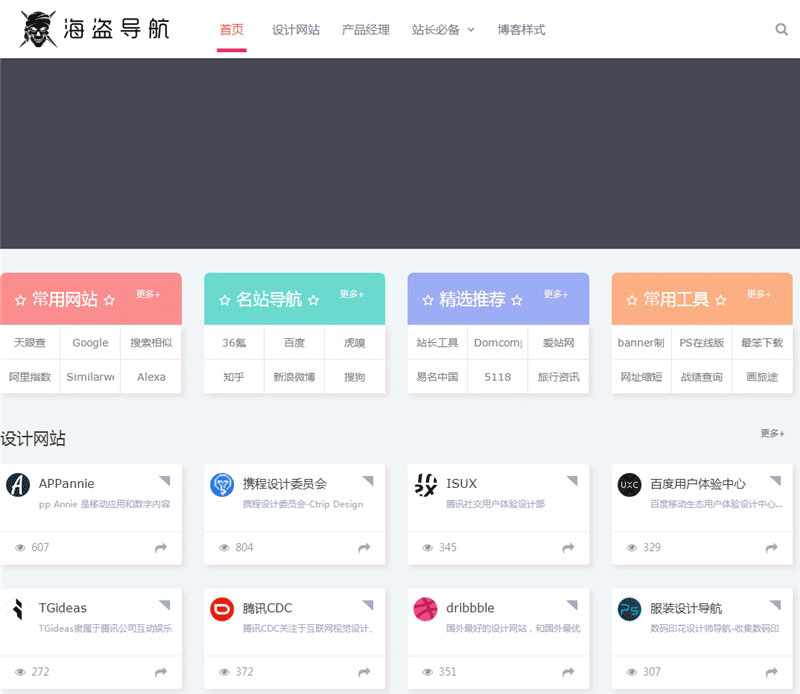This screenshot has height=694, width=800.
Task: Click the pirate skull site logo
Action: tap(38, 29)
